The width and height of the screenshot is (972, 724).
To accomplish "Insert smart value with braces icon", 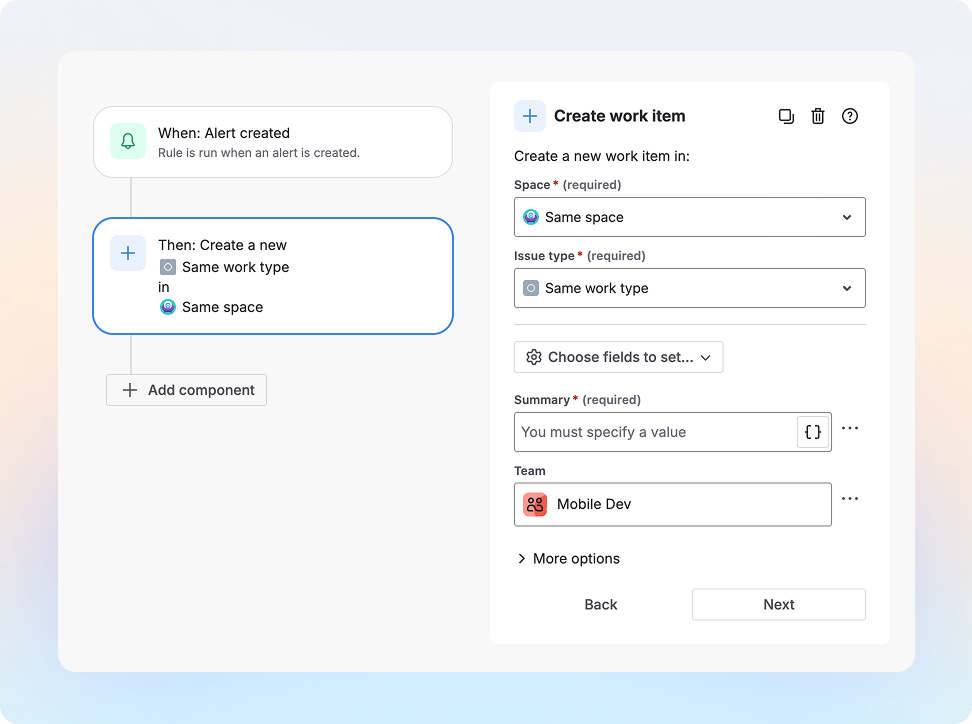I will (x=813, y=432).
